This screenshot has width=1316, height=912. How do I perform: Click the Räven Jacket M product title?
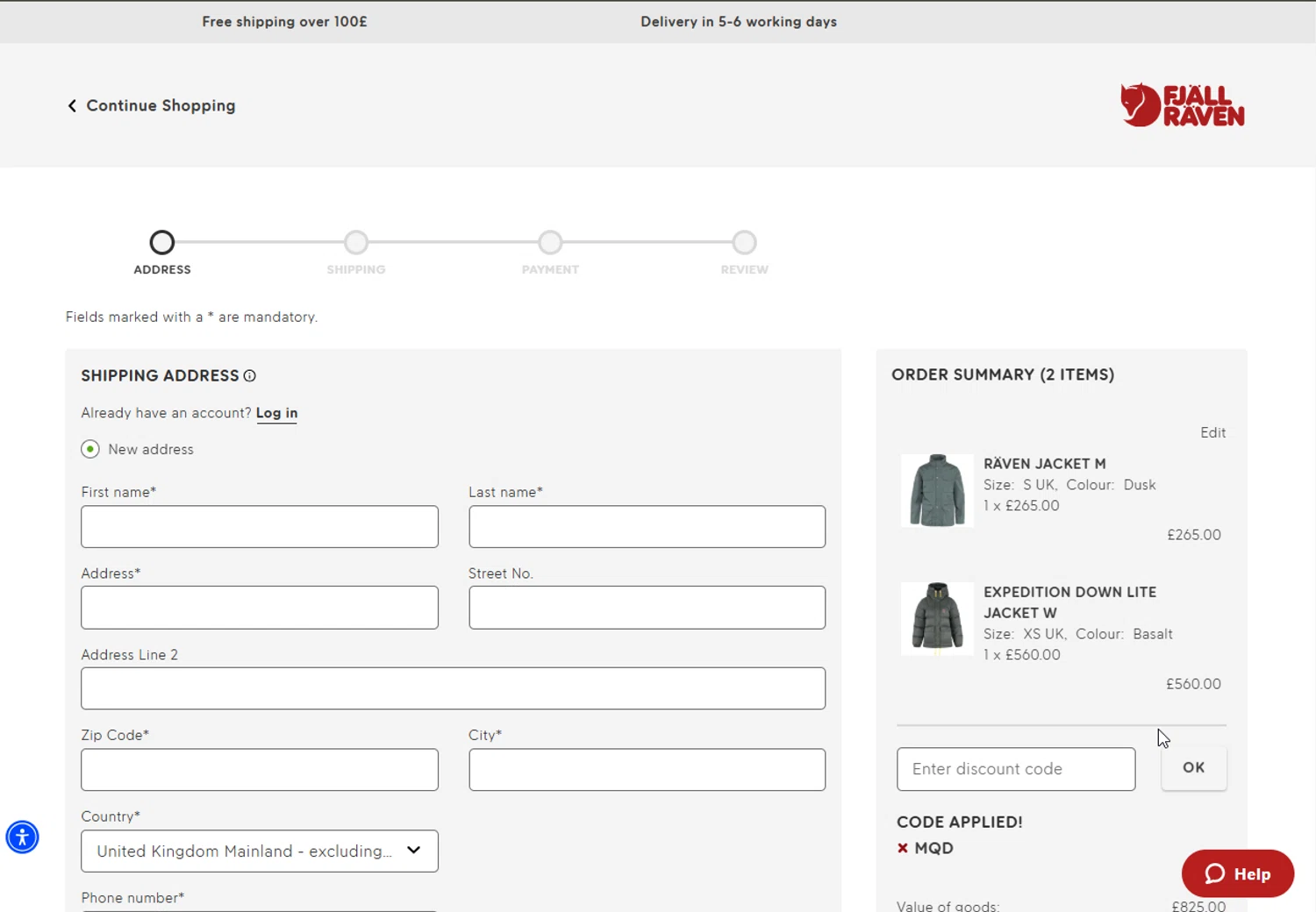[x=1045, y=464]
